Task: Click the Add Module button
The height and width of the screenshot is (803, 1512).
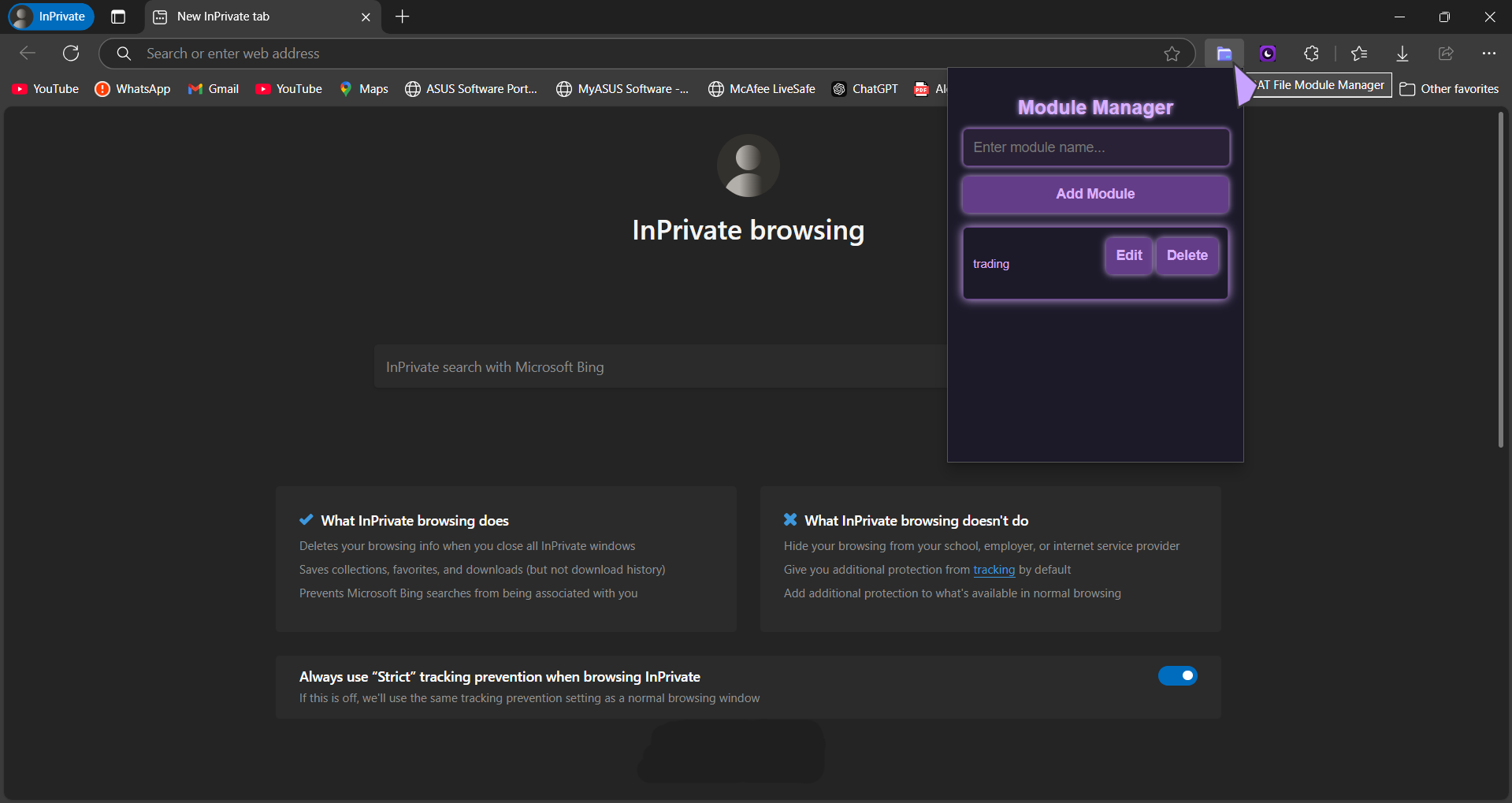Action: [1094, 194]
